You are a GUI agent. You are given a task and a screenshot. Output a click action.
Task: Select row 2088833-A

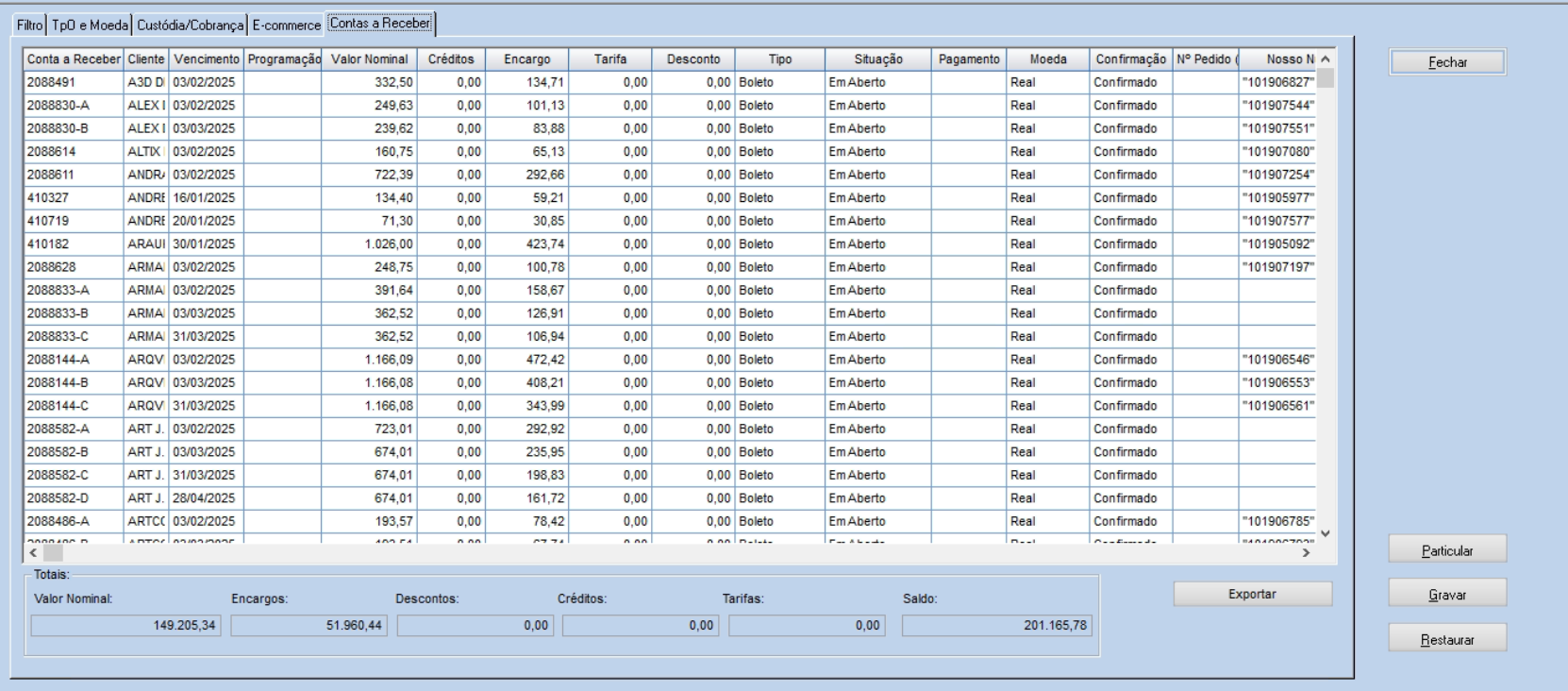[670, 291]
